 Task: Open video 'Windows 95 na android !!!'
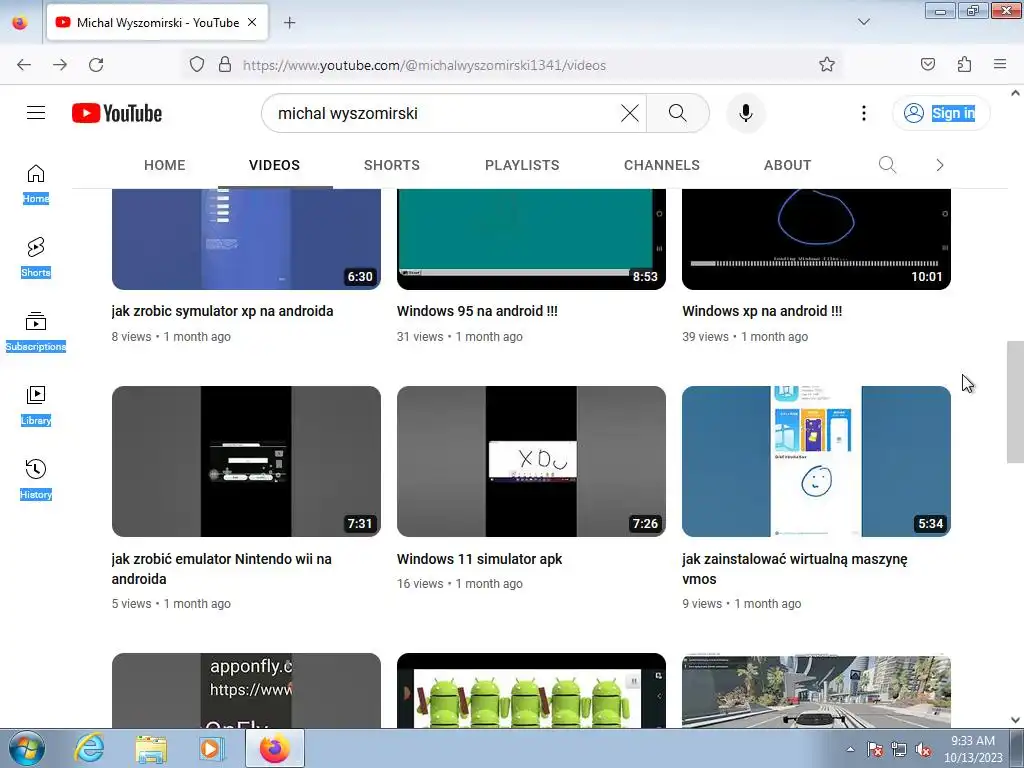pos(477,311)
